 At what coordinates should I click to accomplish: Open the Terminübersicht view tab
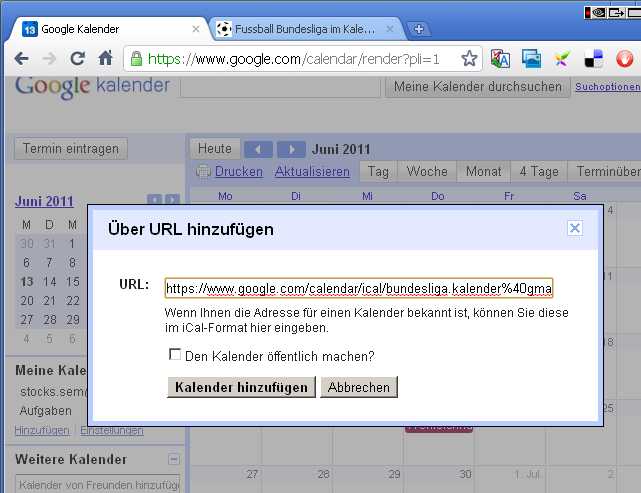pos(605,171)
